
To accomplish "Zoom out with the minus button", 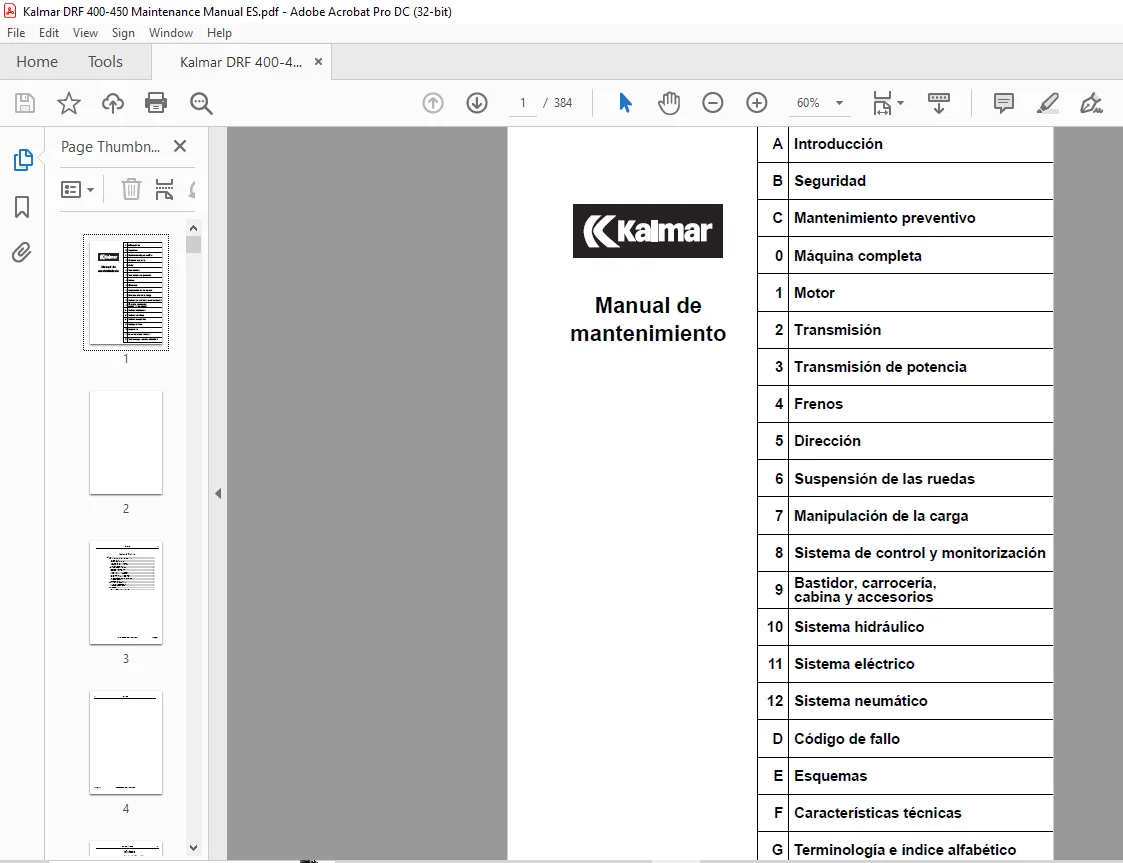I will [x=713, y=103].
